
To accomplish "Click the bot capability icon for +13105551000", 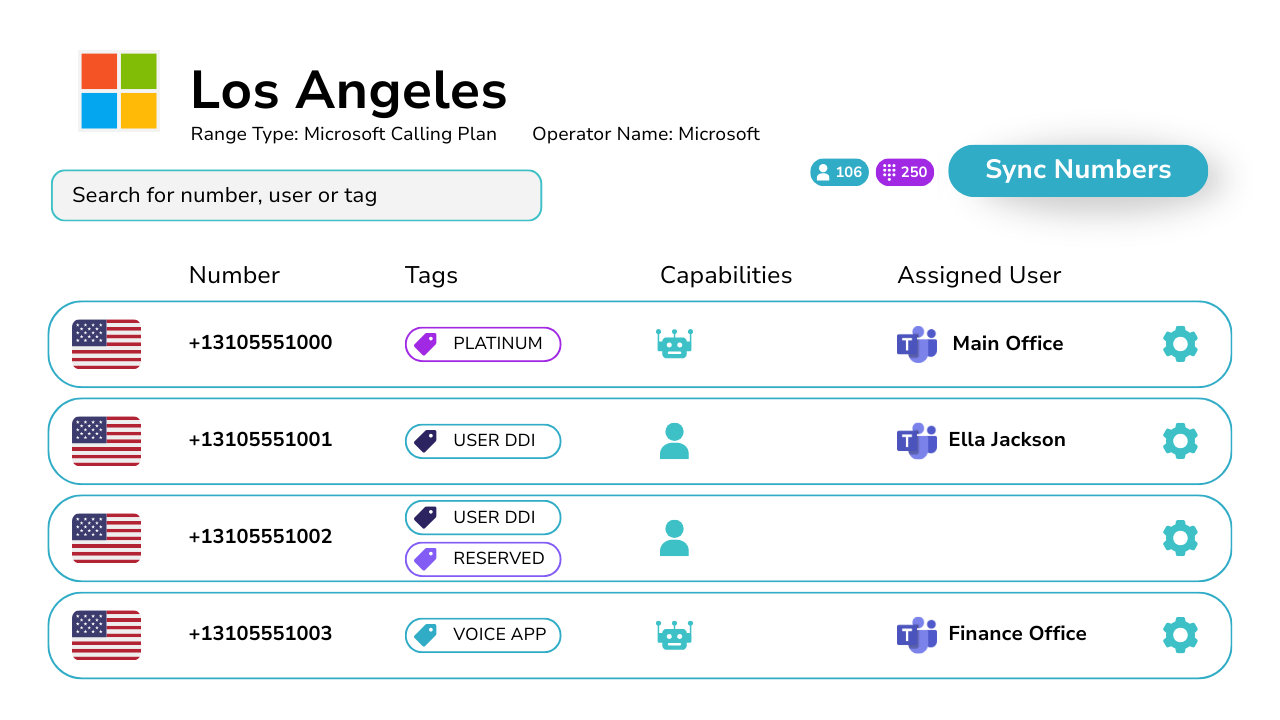I will tap(673, 344).
